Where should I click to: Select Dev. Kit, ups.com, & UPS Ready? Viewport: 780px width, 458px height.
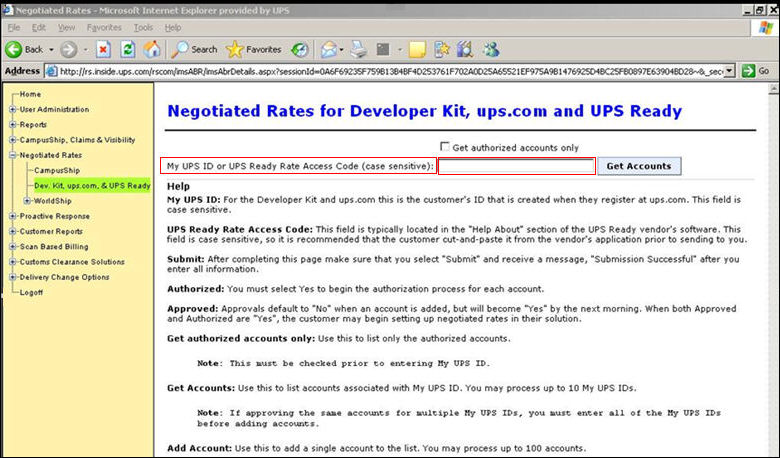point(92,185)
